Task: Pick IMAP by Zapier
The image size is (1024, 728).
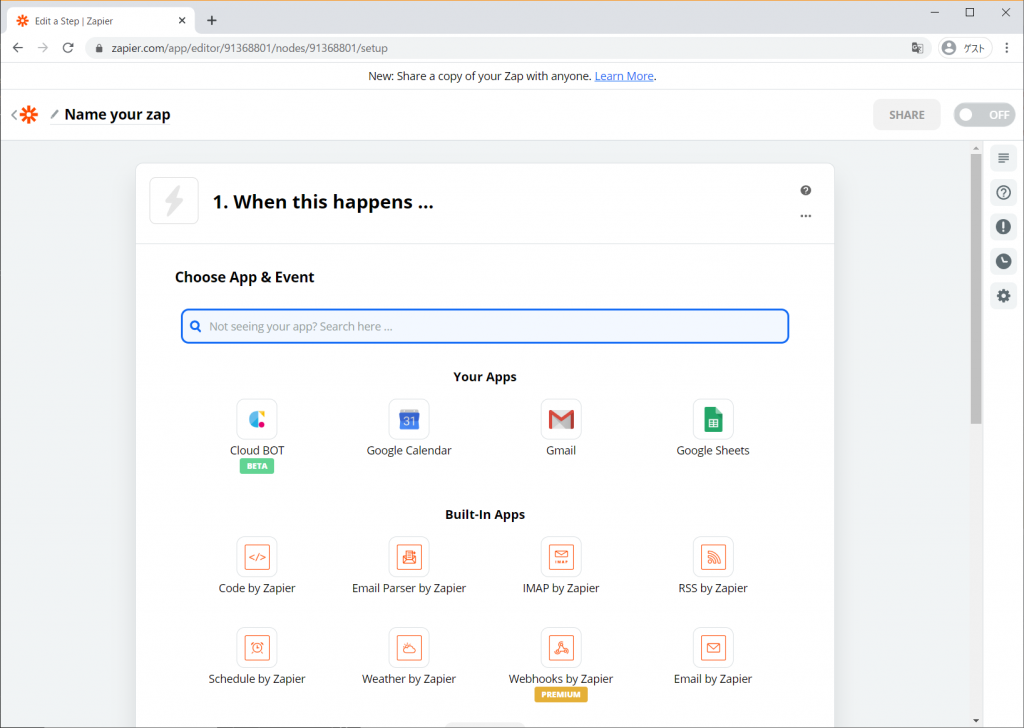Action: tap(561, 557)
